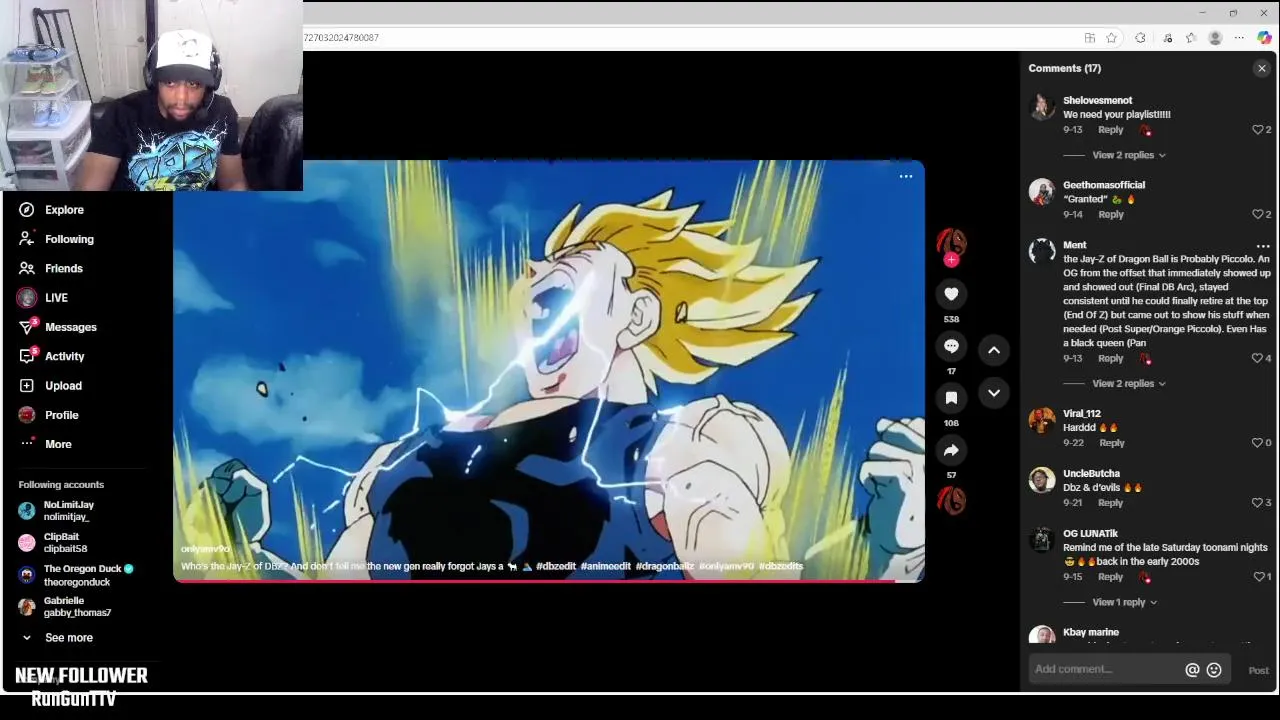1280x720 pixels.
Task: Post the comment
Action: tap(1258, 670)
